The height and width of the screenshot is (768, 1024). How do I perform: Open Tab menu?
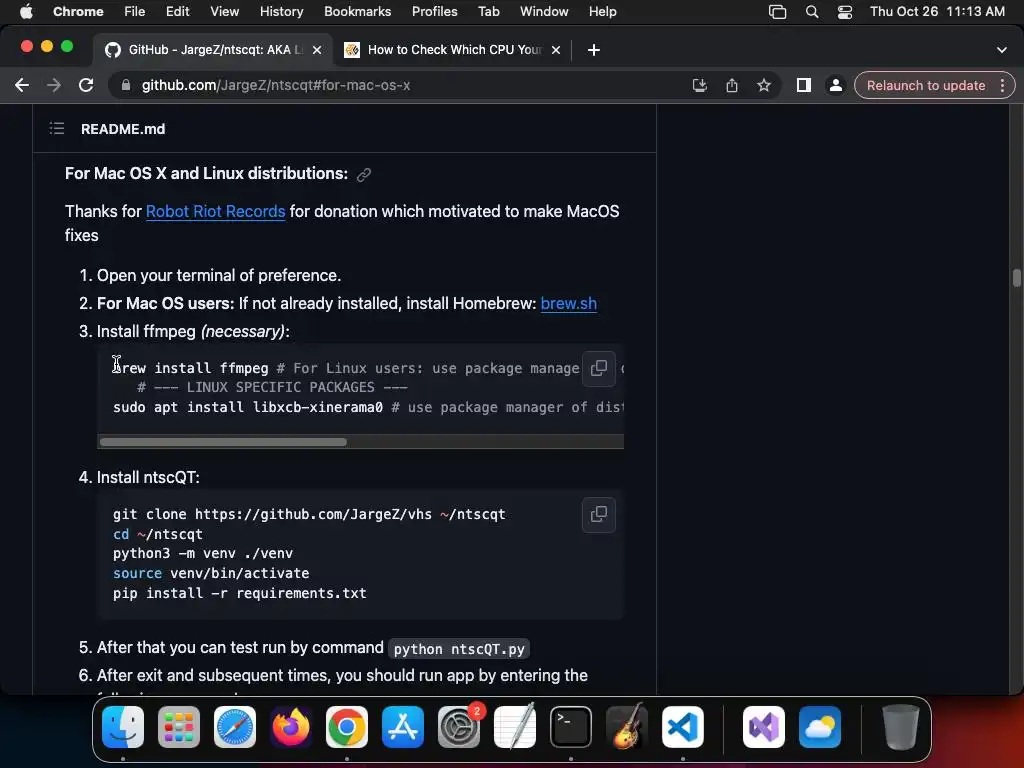(488, 12)
